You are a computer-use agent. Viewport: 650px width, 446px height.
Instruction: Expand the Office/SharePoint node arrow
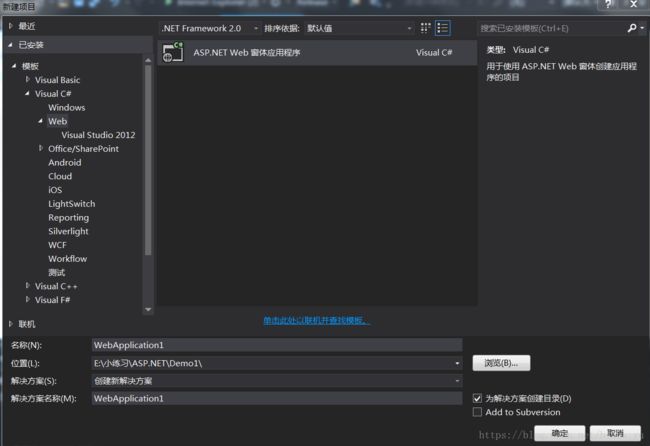[41, 148]
